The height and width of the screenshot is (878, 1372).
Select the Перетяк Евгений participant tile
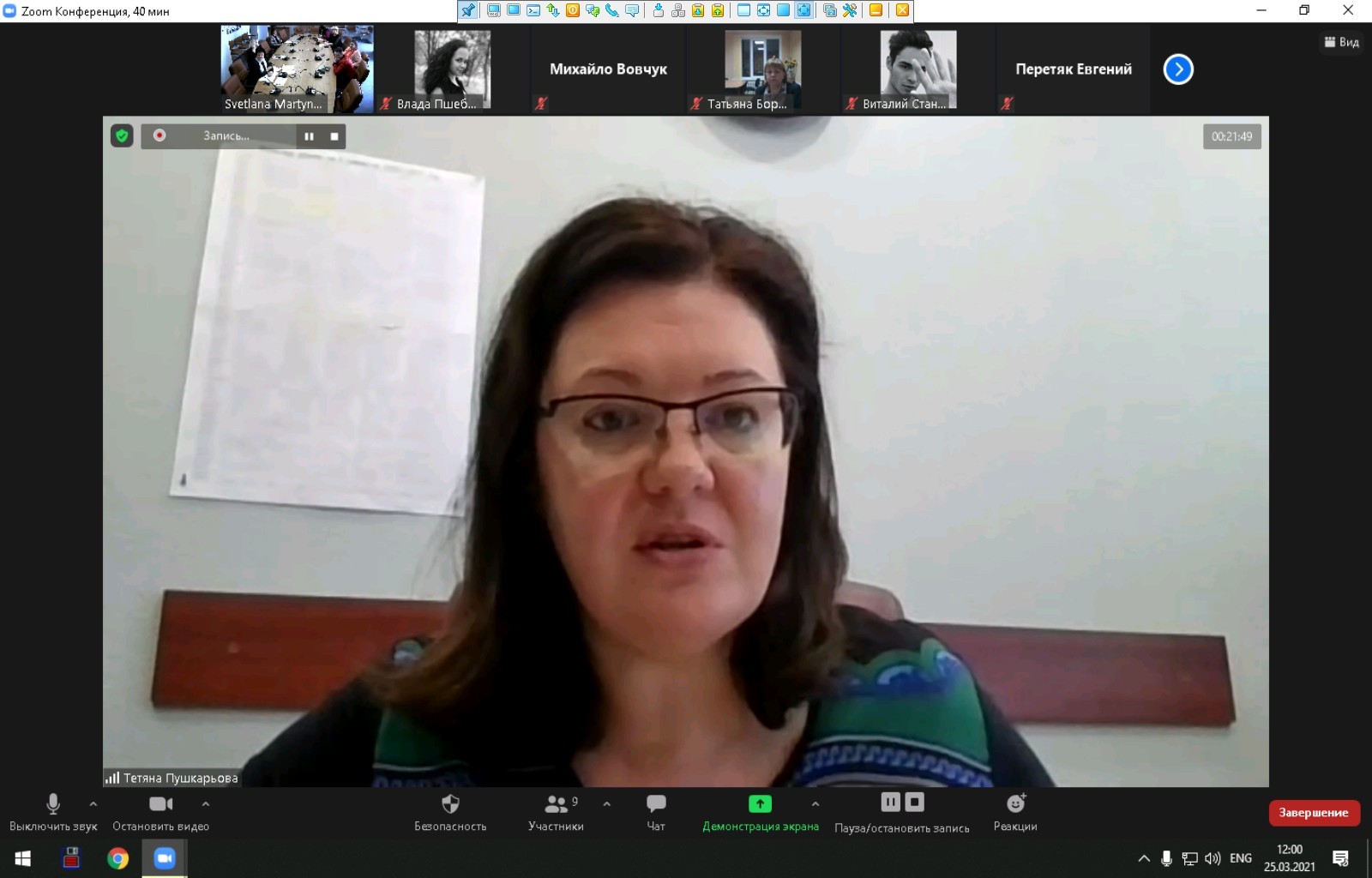click(x=1074, y=69)
